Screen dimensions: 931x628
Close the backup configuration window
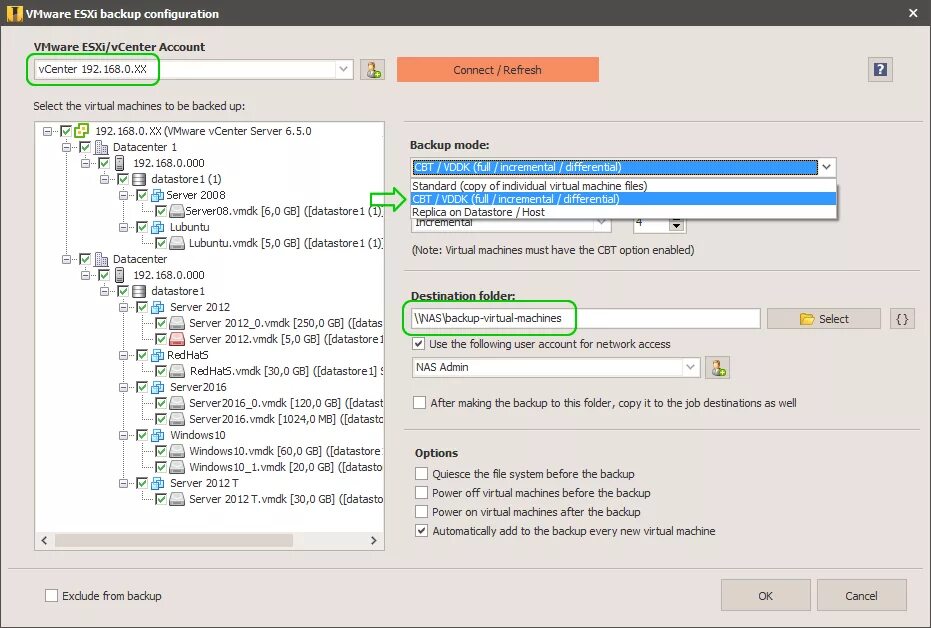click(913, 12)
